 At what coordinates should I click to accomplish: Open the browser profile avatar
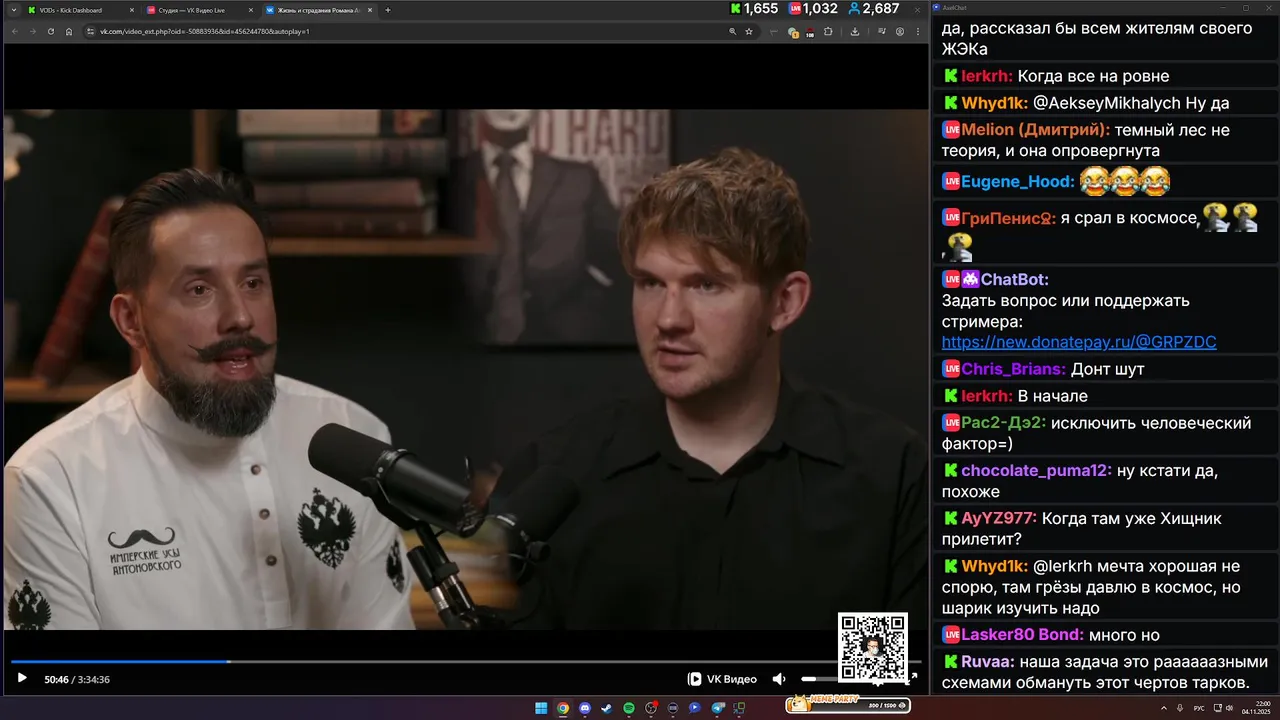click(900, 31)
